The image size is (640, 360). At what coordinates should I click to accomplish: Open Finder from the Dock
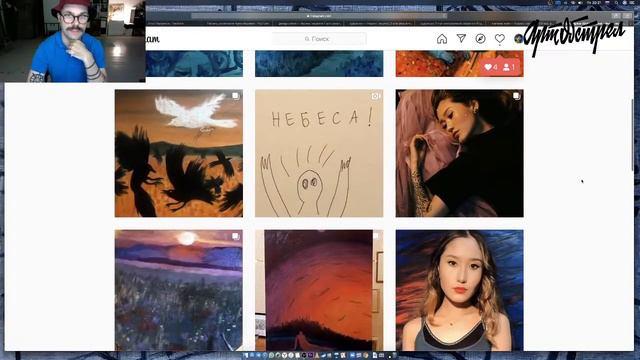click(246, 356)
